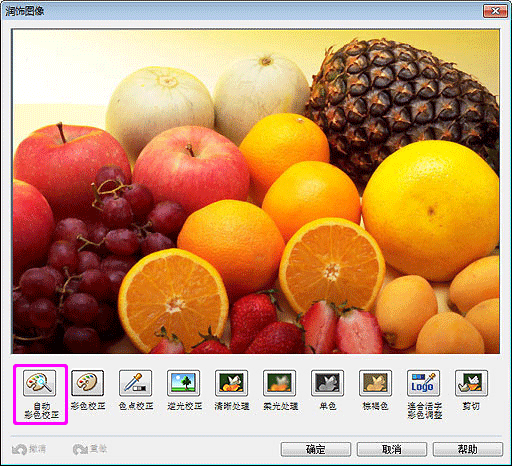Open the 彩色校正 color correction tool
The image size is (512, 466).
[x=88, y=383]
